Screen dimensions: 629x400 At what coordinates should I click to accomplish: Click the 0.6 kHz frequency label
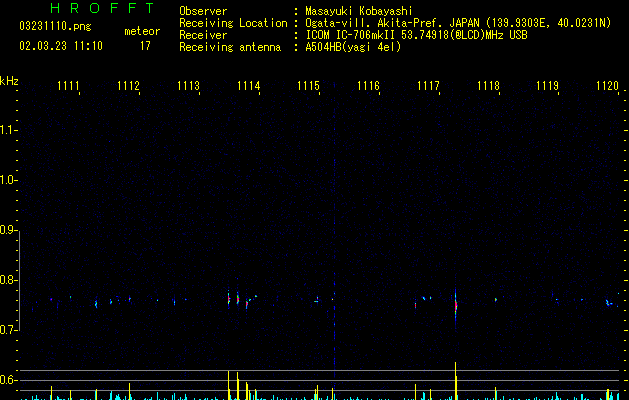click(8, 380)
